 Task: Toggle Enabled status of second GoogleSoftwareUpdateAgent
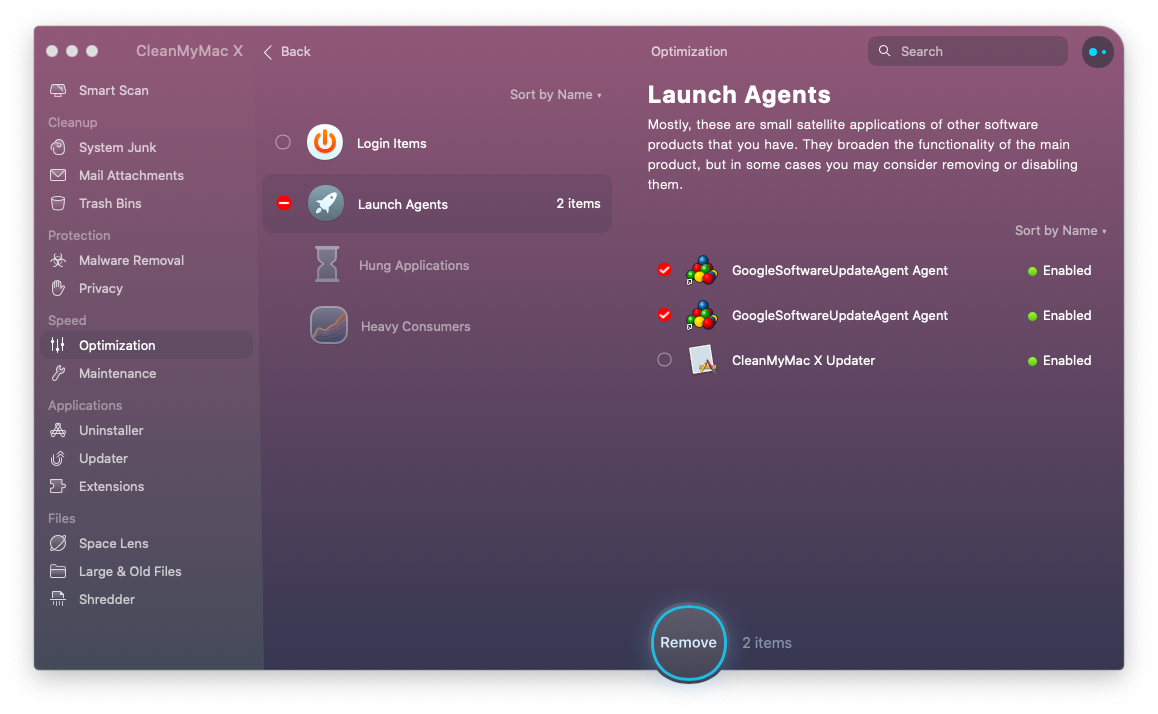[1059, 315]
